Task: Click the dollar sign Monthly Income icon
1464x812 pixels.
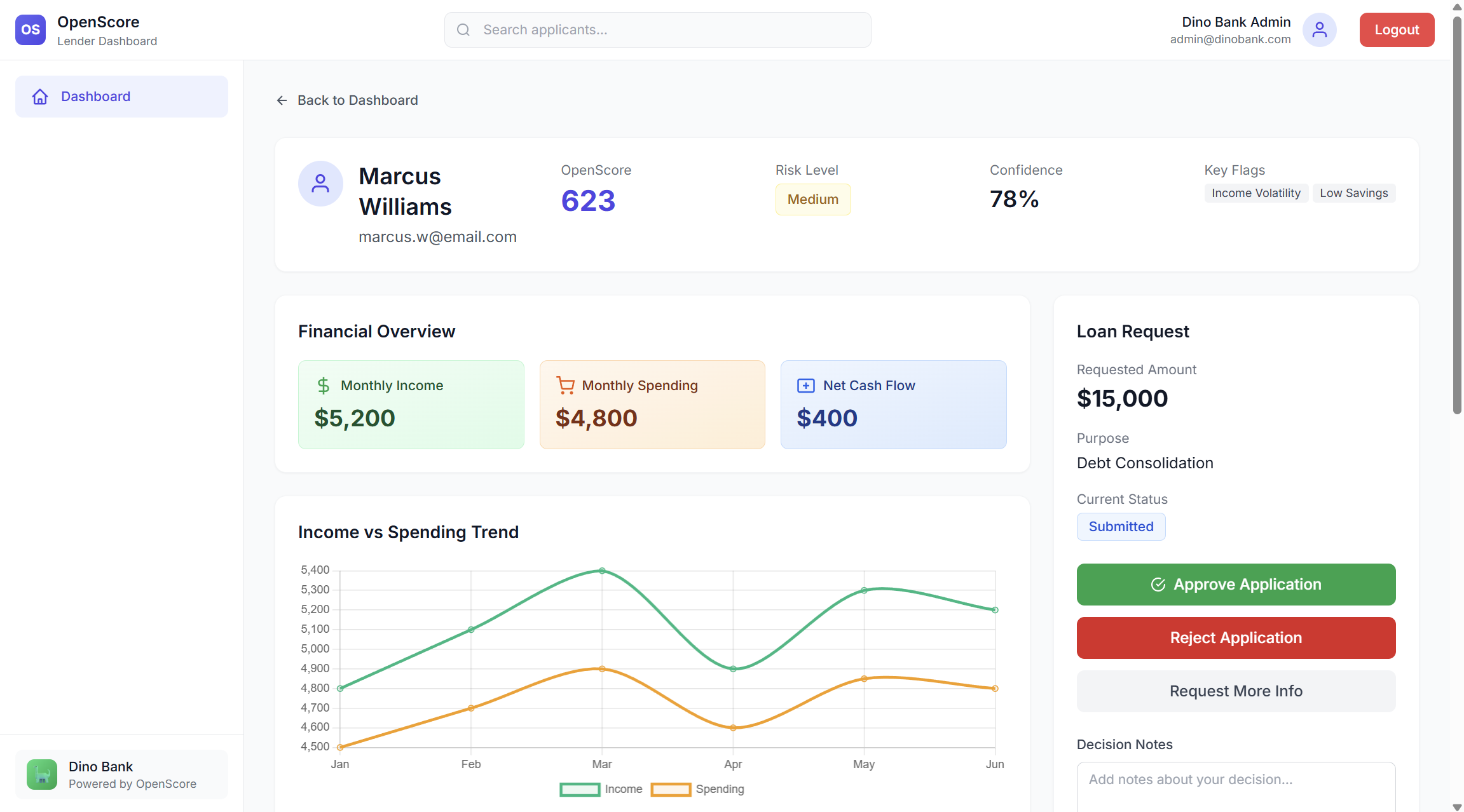Action: click(324, 385)
